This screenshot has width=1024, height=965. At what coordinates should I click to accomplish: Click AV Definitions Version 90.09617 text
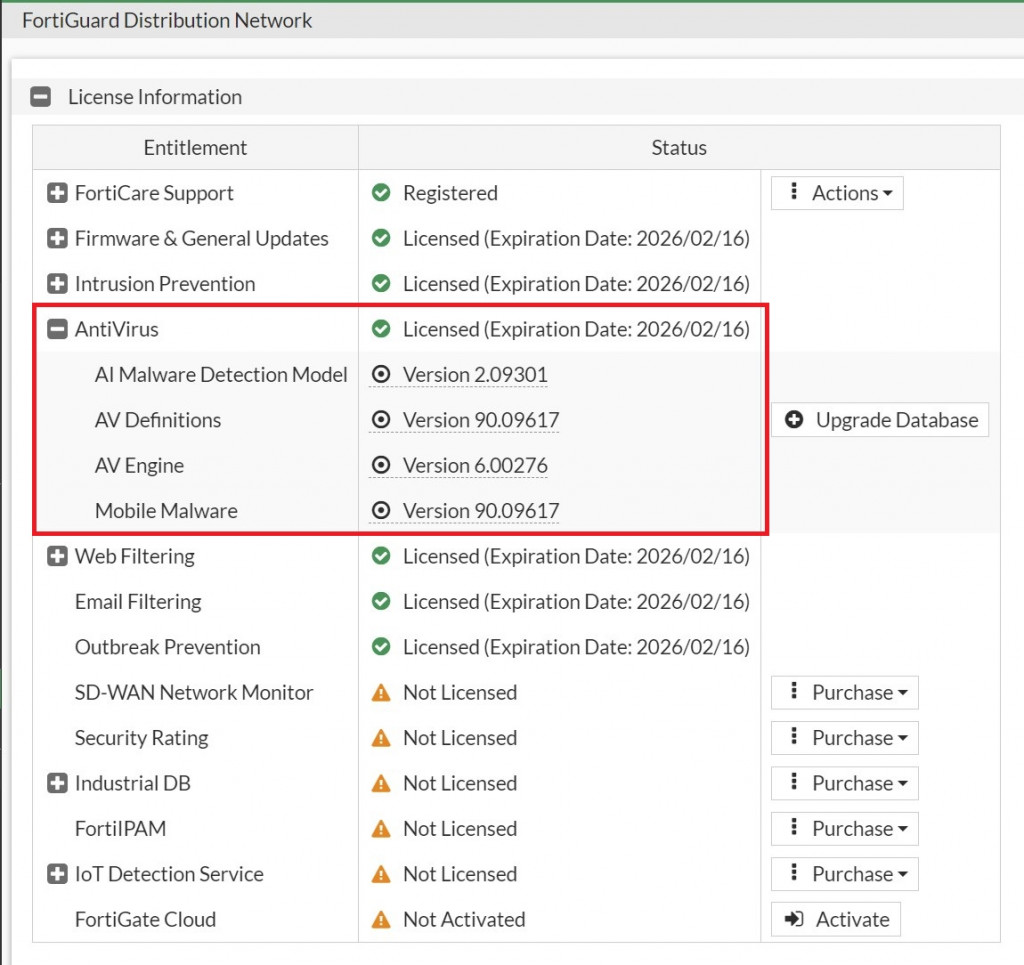pyautogui.click(x=481, y=420)
